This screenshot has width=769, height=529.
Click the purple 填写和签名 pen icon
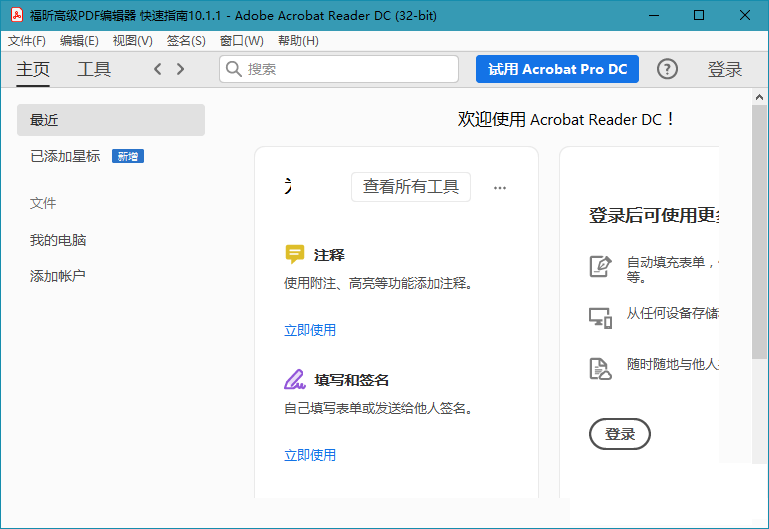(x=295, y=379)
